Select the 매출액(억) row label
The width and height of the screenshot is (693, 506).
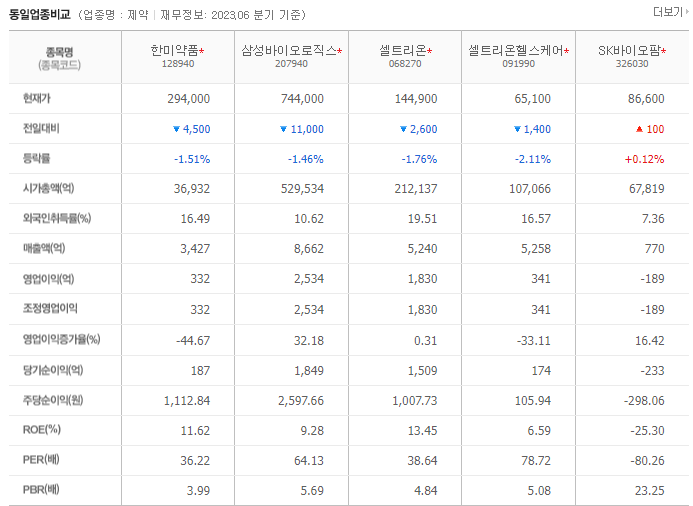coord(44,248)
